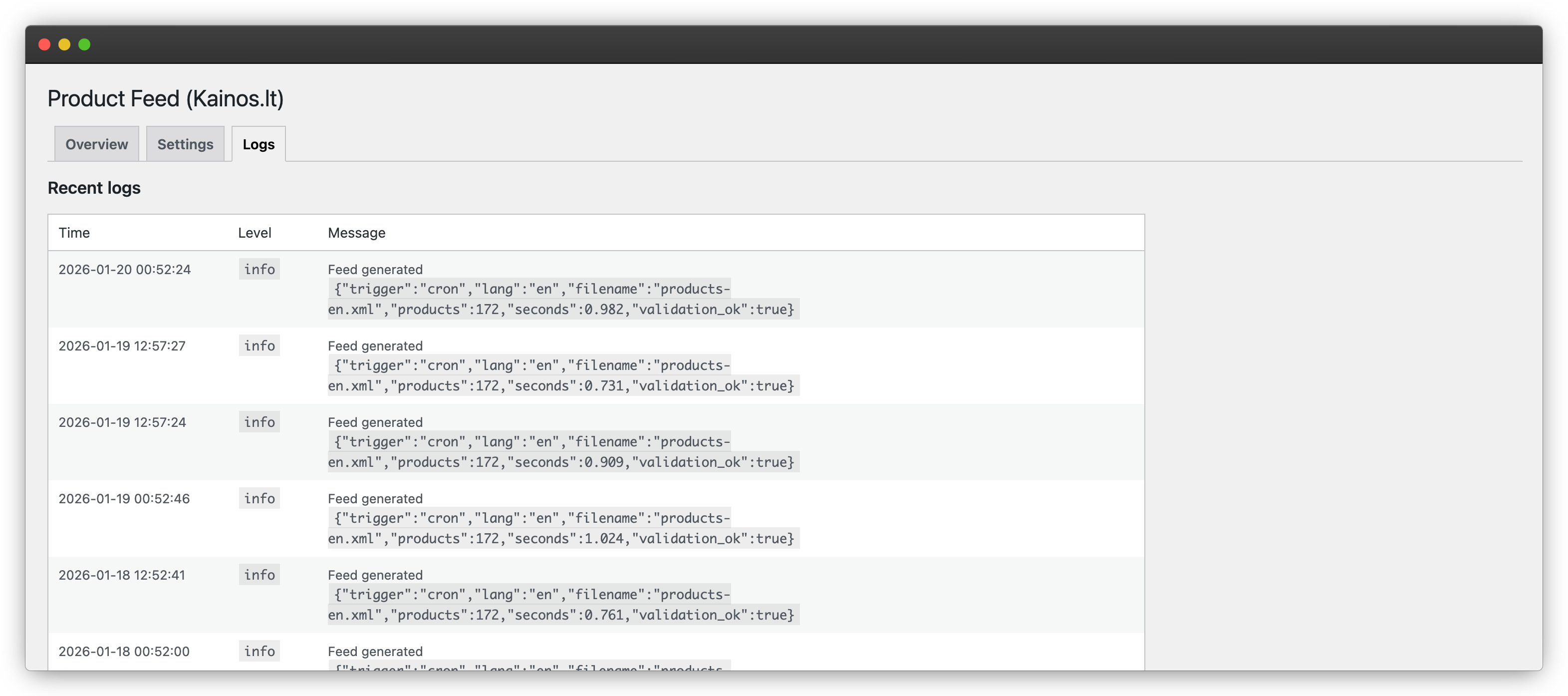Click the Product Feed (Kainos.lt) page title
The image size is (1568, 696).
(166, 99)
